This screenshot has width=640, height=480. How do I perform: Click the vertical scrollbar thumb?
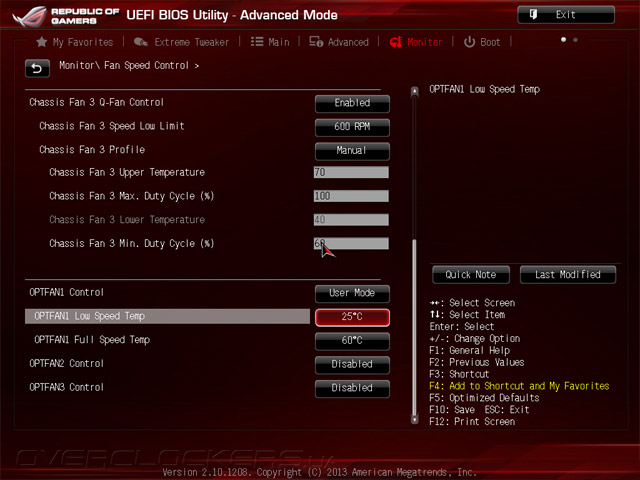(x=414, y=327)
